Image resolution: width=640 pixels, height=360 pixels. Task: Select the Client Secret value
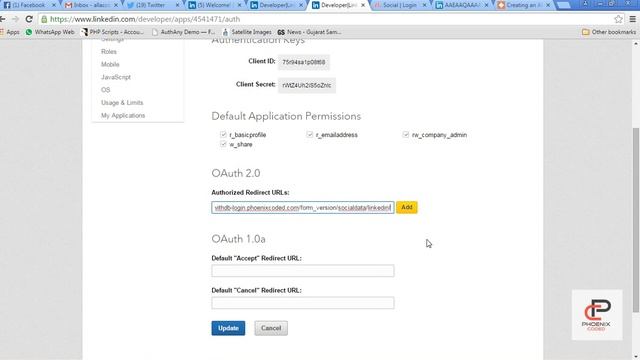307,85
